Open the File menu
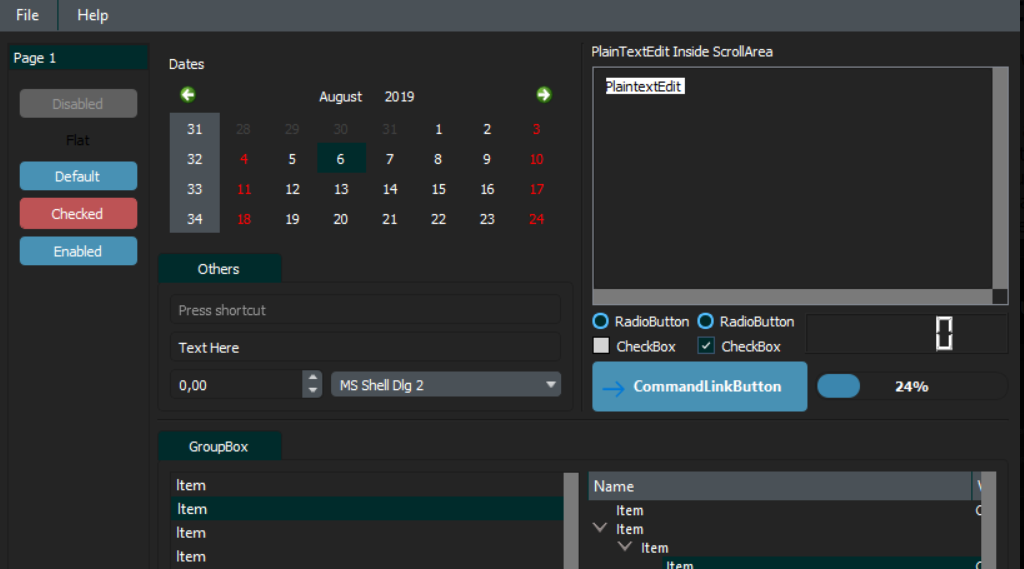1024x569 pixels. [x=27, y=15]
